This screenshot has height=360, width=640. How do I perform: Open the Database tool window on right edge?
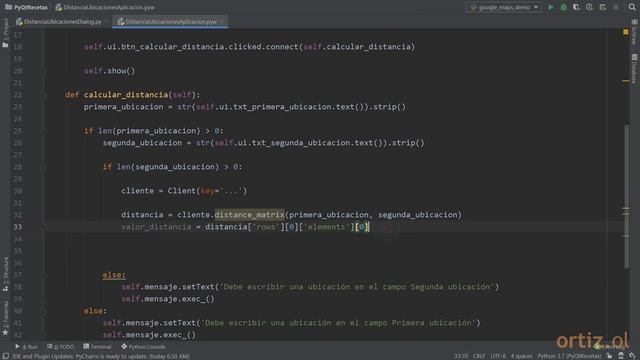[x=634, y=69]
